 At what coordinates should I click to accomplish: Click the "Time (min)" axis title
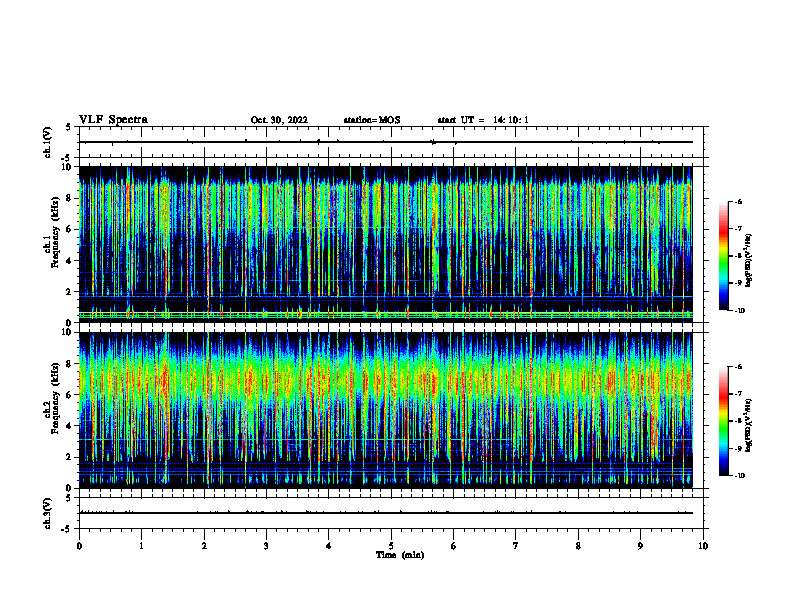pos(400,555)
